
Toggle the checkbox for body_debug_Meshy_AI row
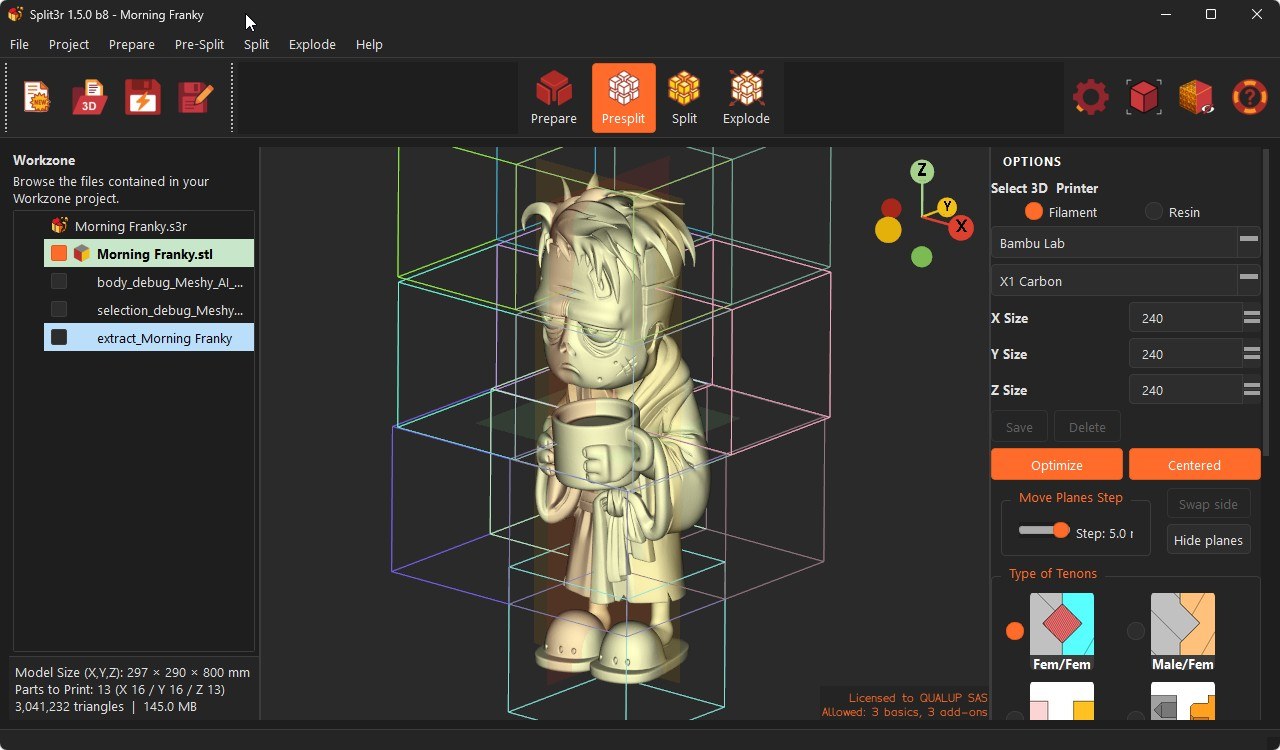pyautogui.click(x=59, y=282)
